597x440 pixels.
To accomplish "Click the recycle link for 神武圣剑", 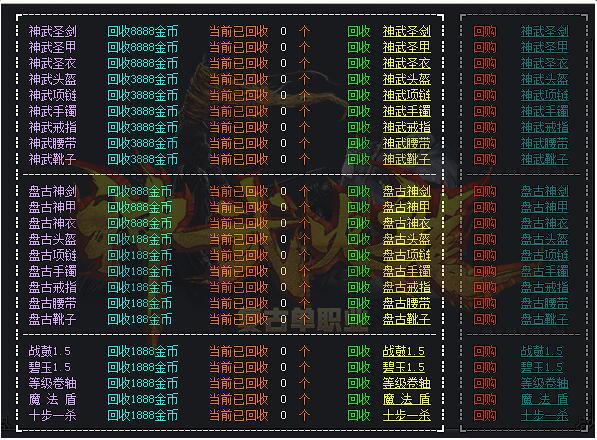I will pos(407,31).
